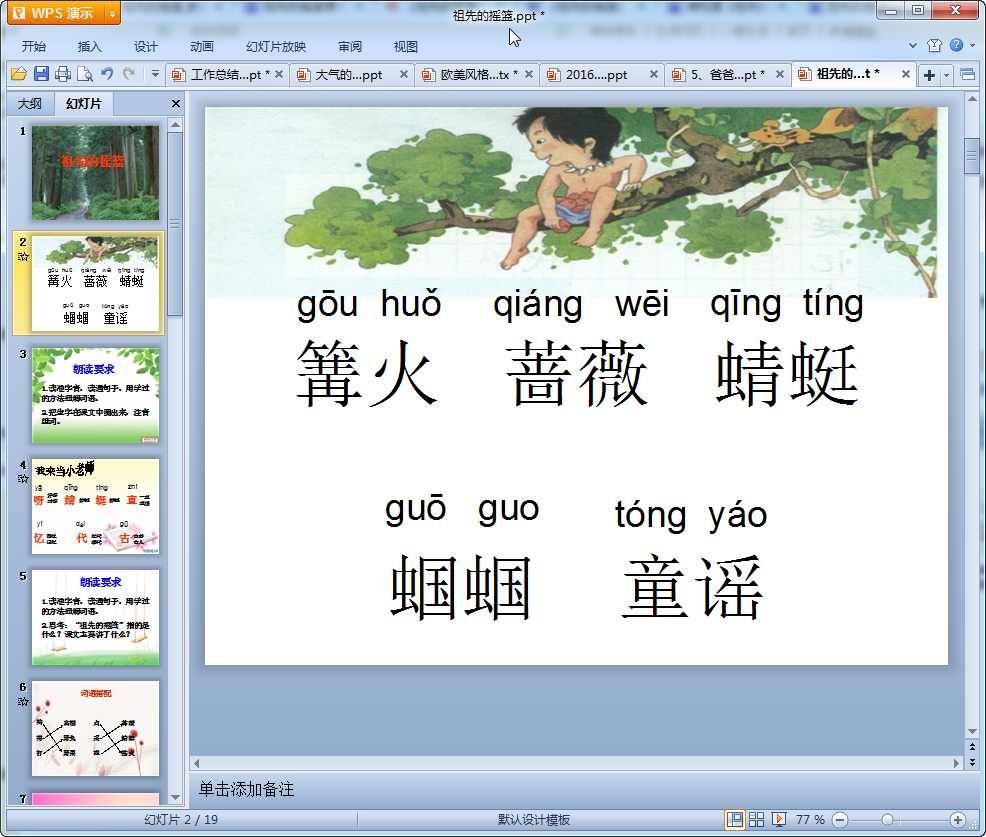The width and height of the screenshot is (986, 837).
Task: Collapse the ribbon with chevron icon
Action: pyautogui.click(x=913, y=45)
